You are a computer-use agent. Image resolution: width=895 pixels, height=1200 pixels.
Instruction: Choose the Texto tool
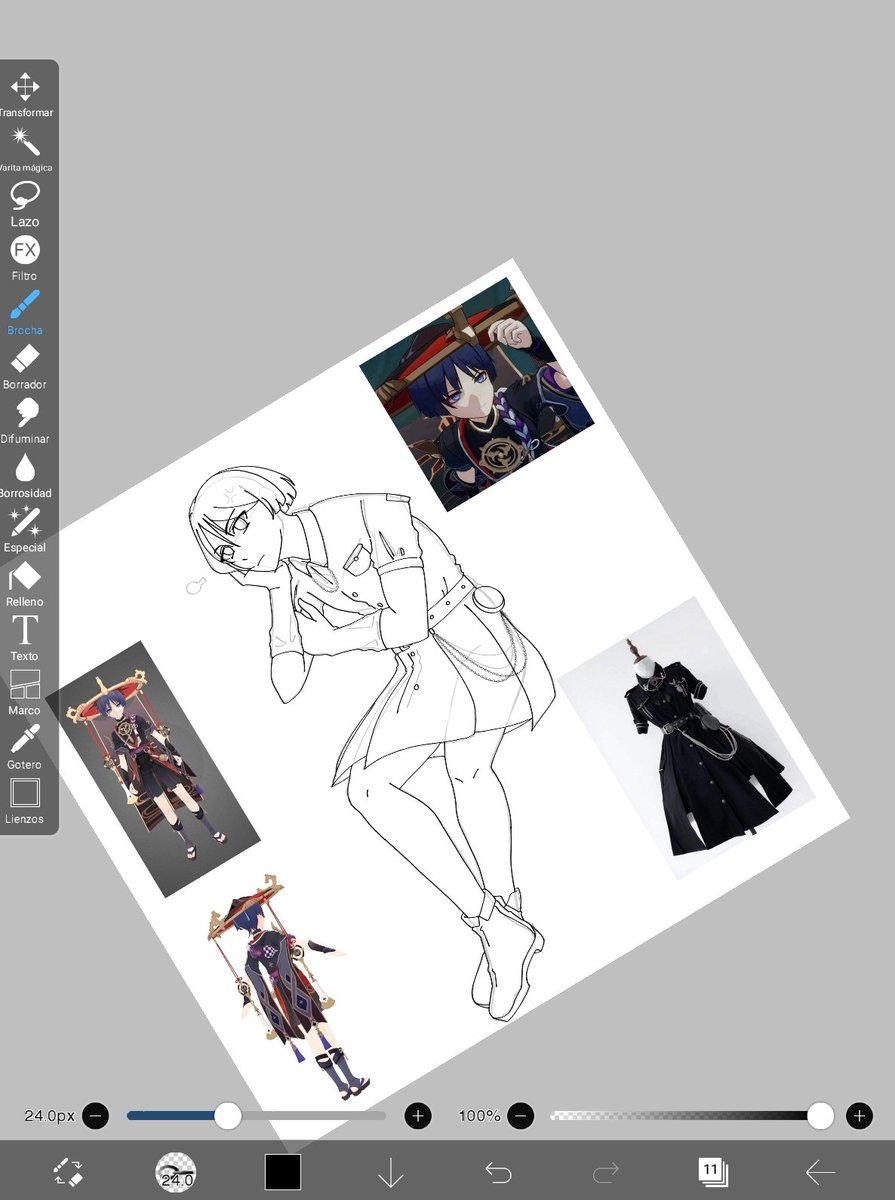[25, 638]
